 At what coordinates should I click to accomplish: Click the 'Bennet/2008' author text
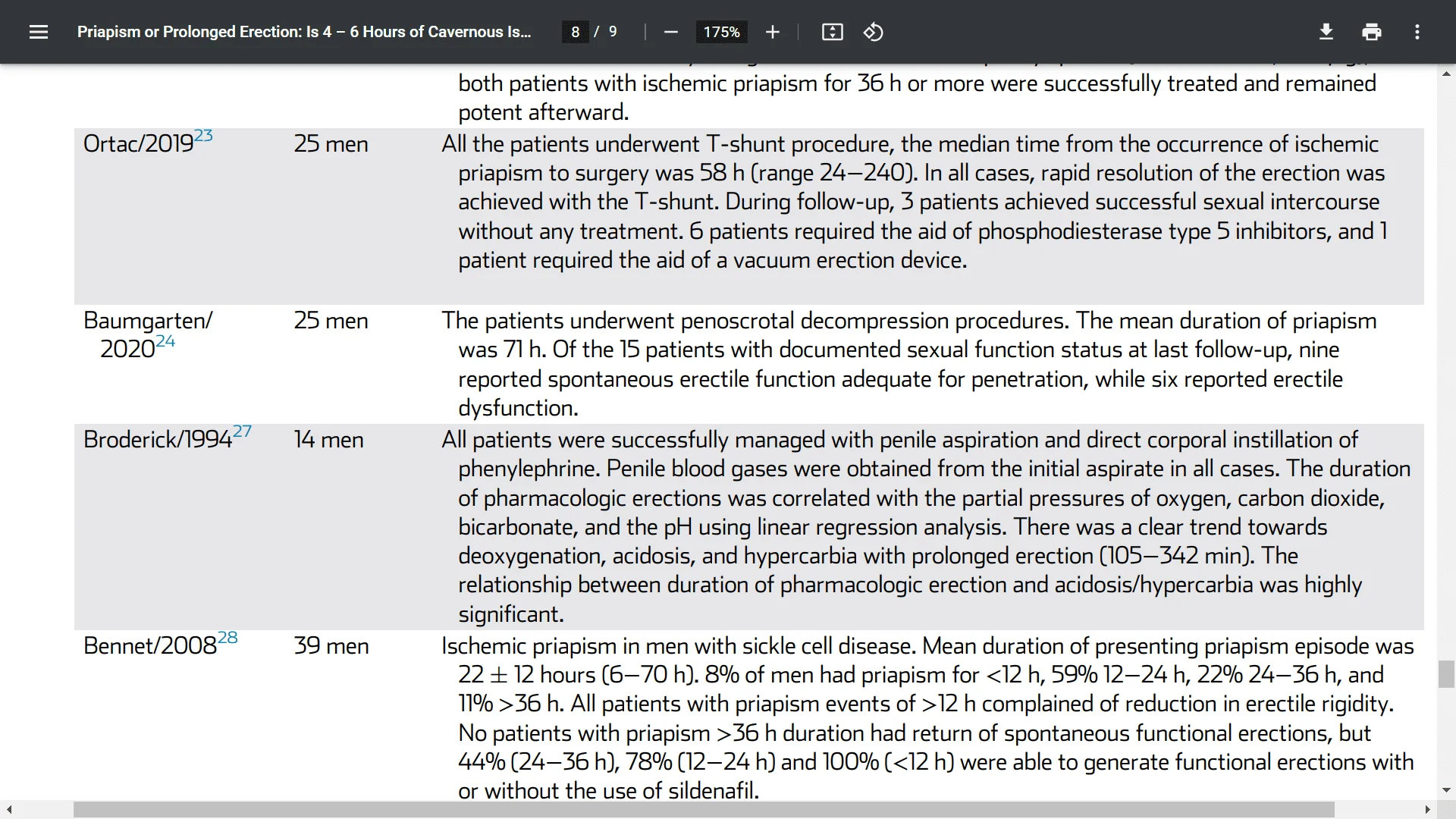coord(150,646)
